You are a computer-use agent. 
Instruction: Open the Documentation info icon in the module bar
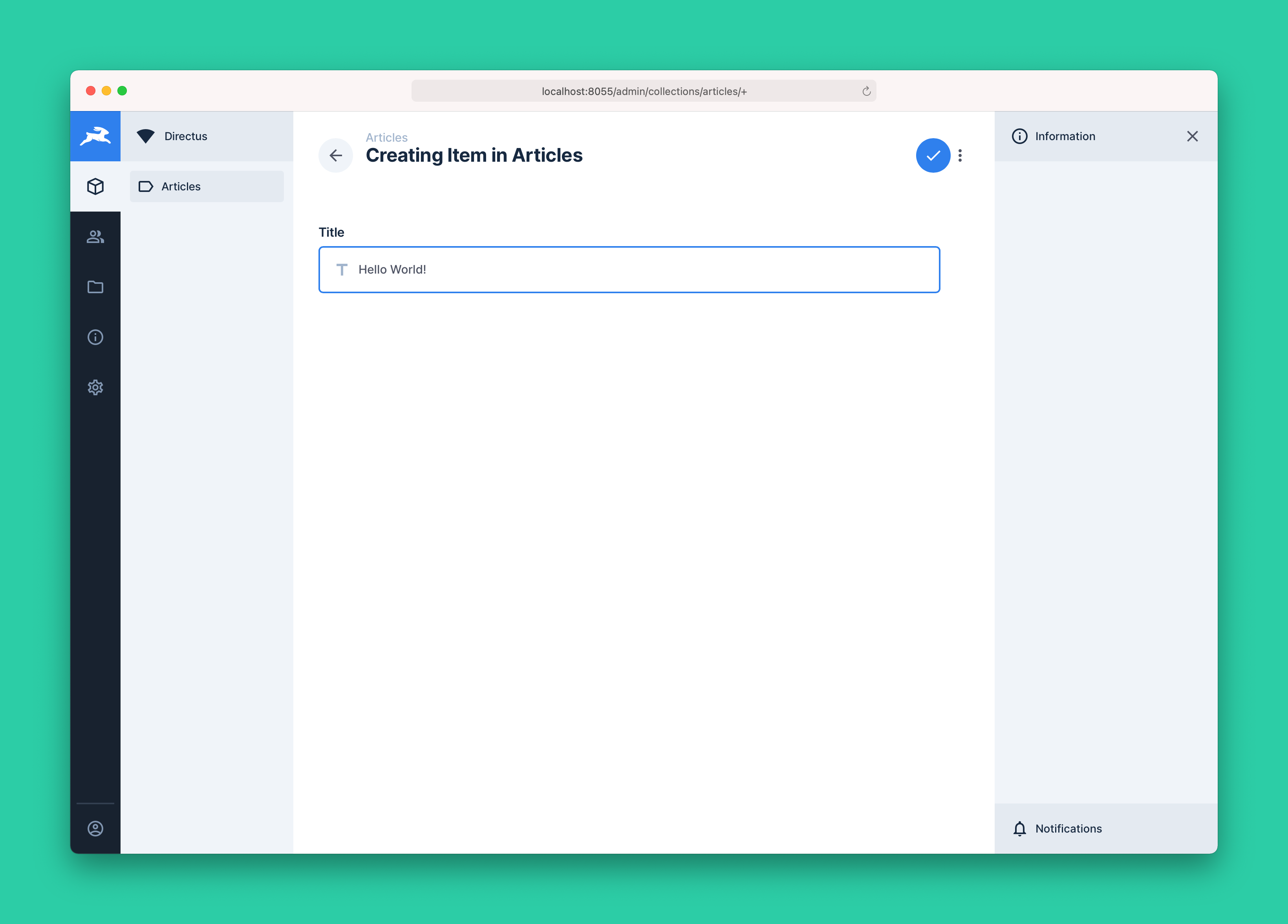click(95, 337)
